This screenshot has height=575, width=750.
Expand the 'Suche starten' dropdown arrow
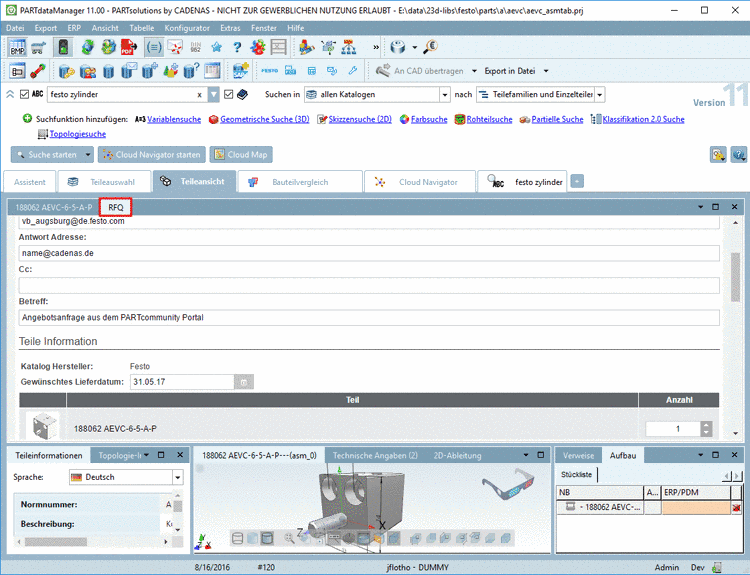tap(88, 155)
